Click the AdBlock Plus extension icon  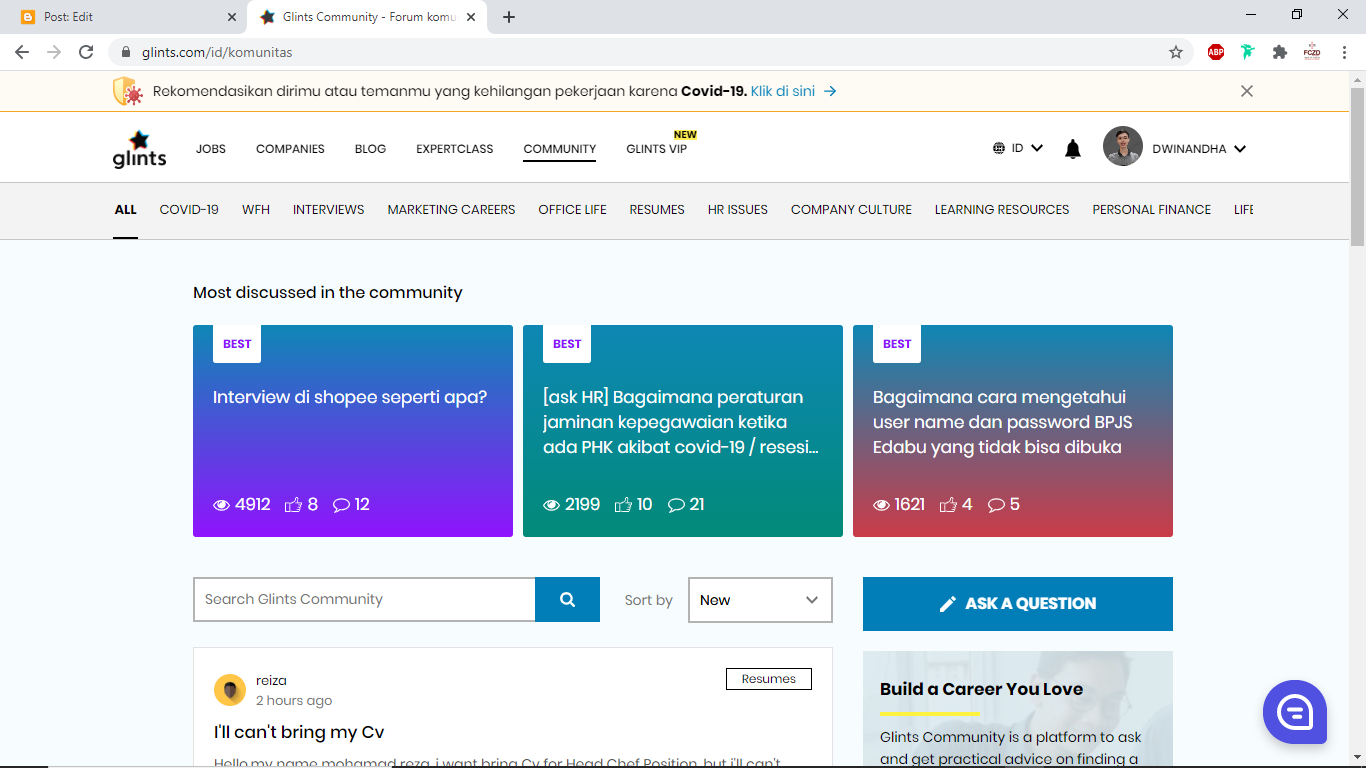(x=1216, y=52)
